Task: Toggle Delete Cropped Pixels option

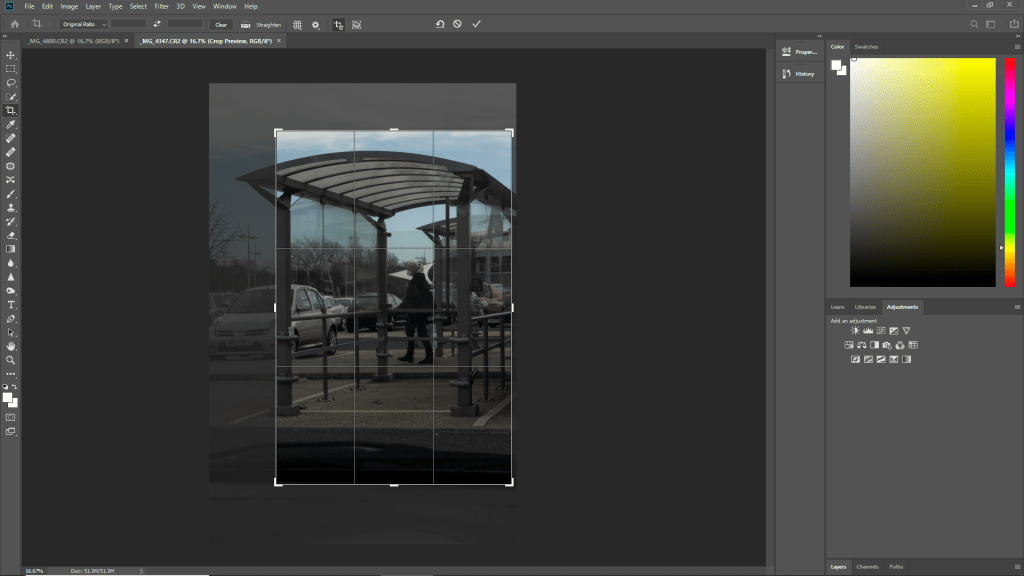Action: tap(338, 24)
